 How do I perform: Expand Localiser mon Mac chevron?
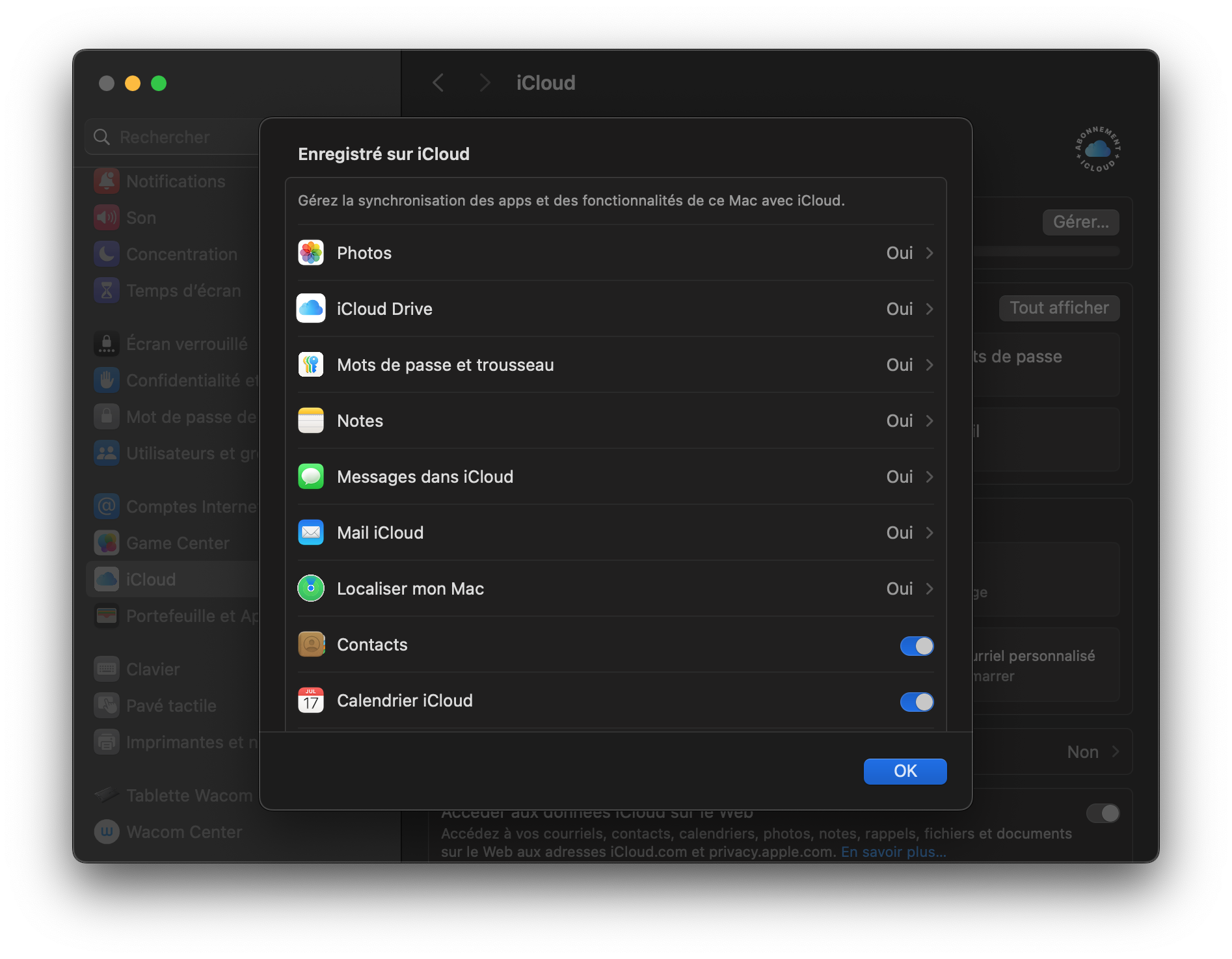pyautogui.click(x=930, y=589)
